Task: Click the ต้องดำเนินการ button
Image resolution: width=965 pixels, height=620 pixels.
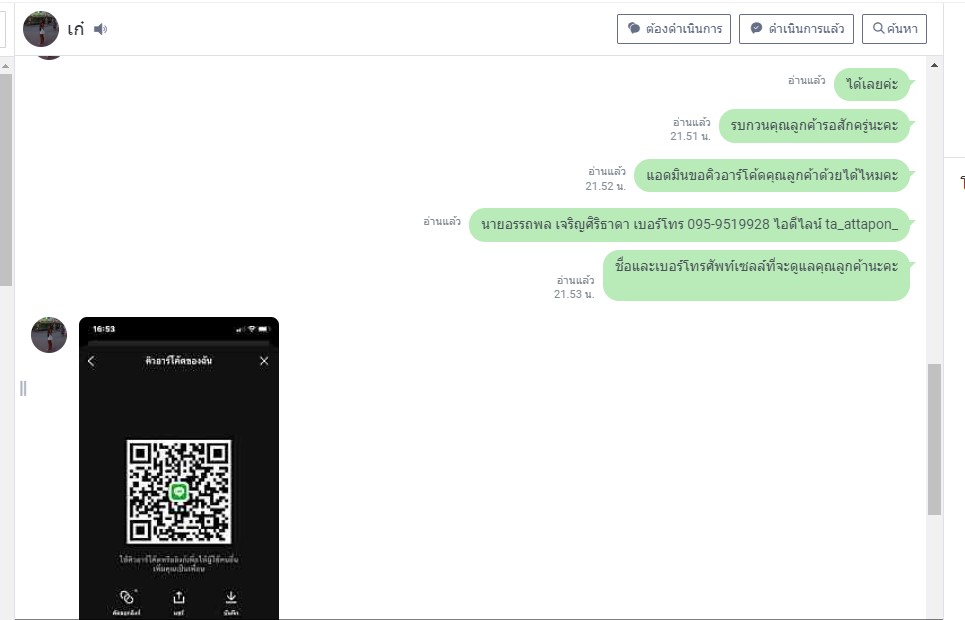Action: click(674, 29)
